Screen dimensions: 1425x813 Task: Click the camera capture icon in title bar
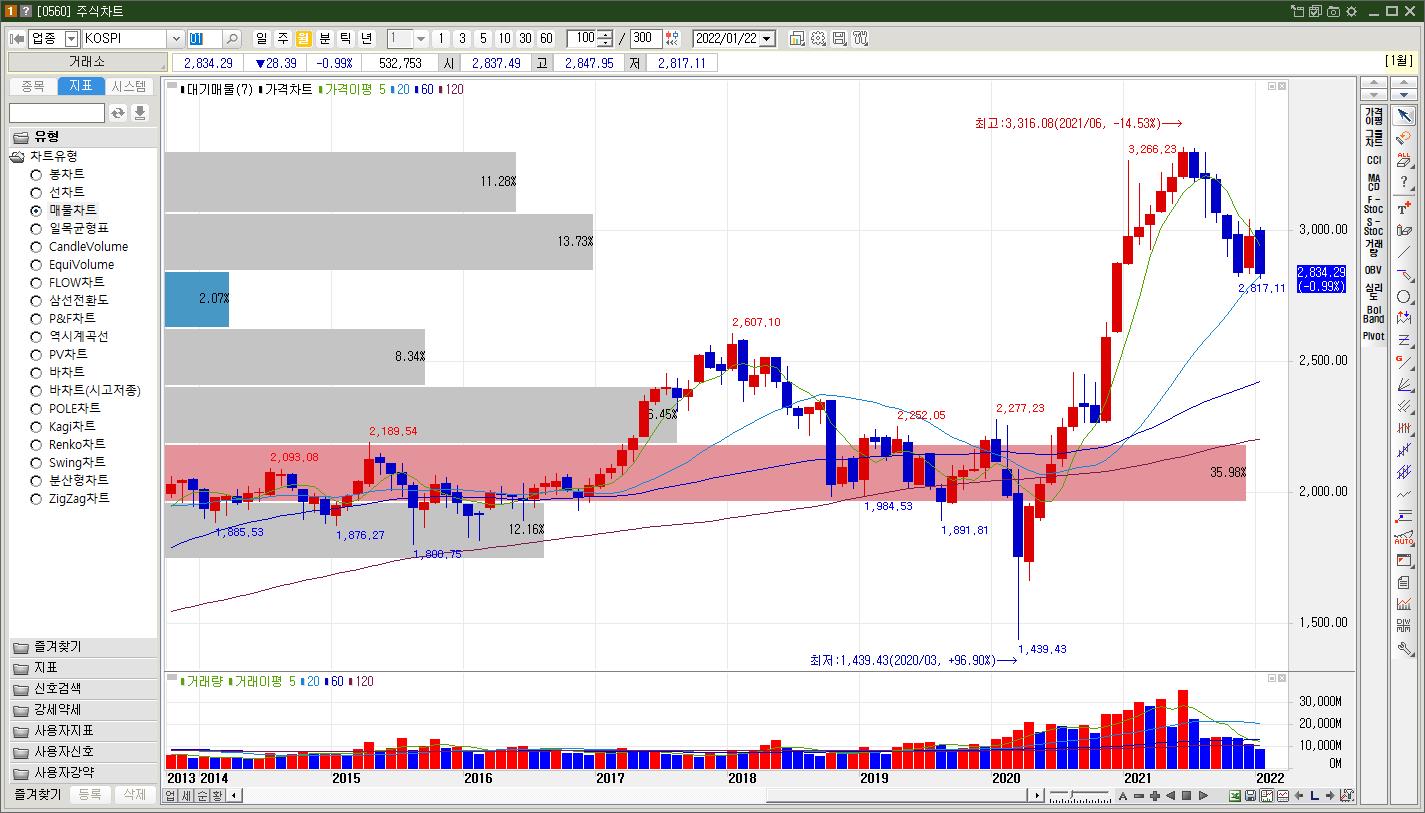1333,11
